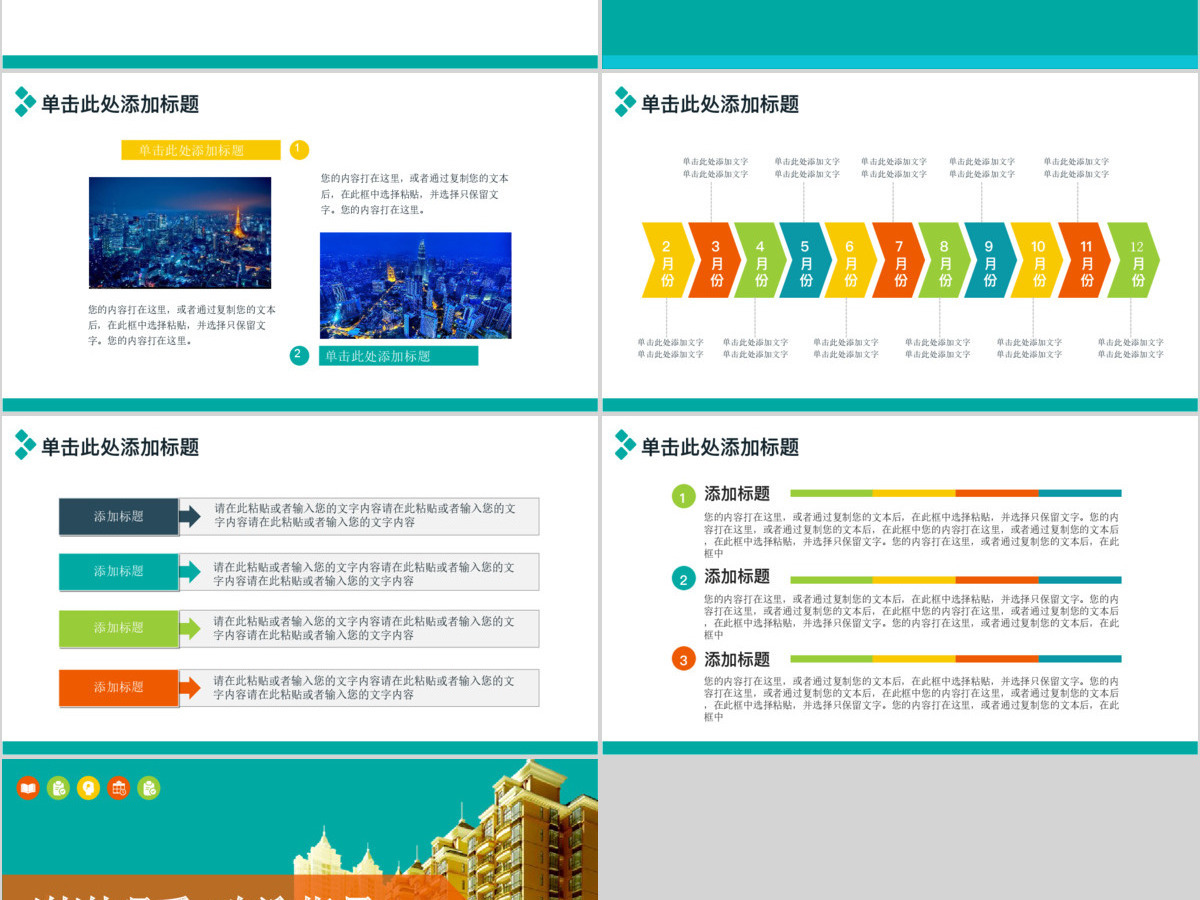Screen dimensions: 1200x900
Task: Click the green clipboard icon after the calendar icon
Action: 148,788
